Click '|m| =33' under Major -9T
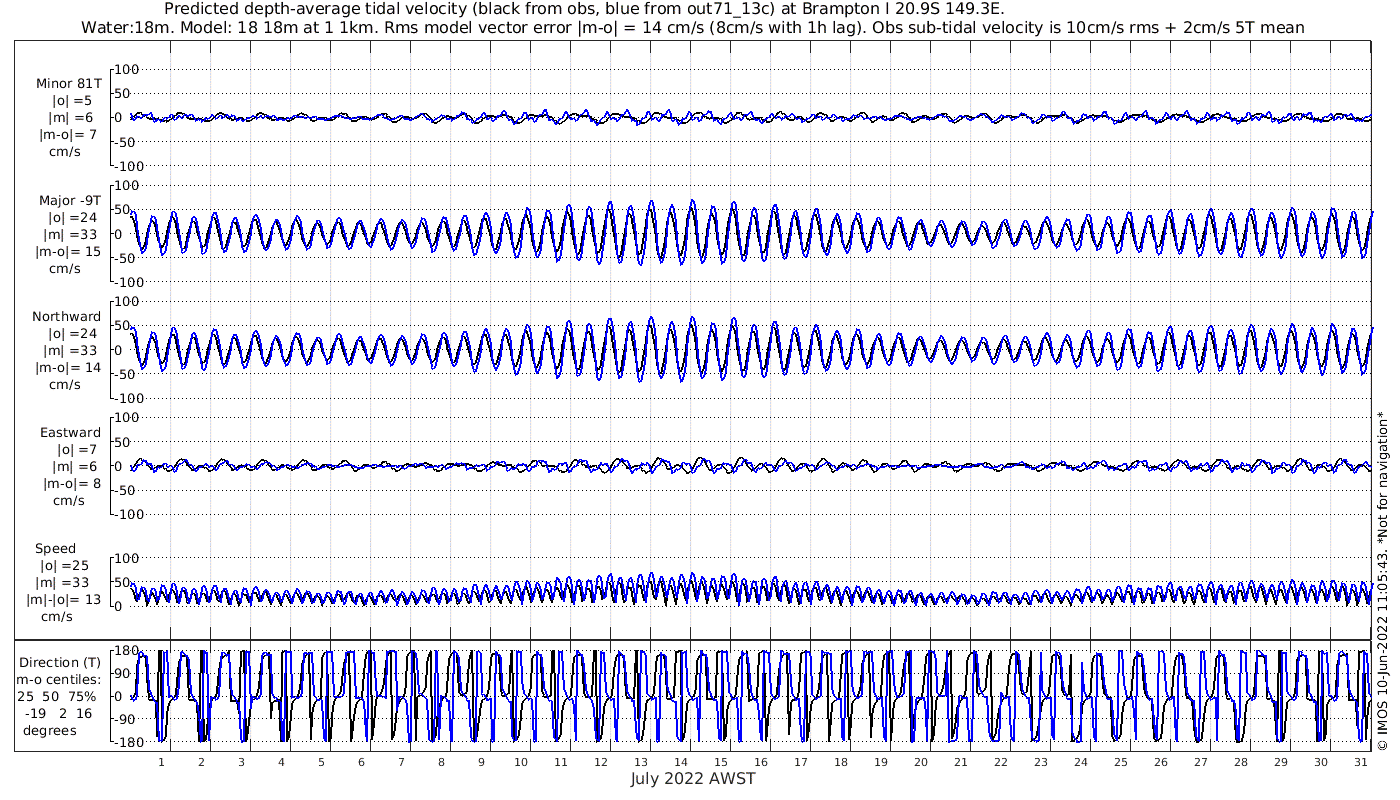The width and height of the screenshot is (1400, 800). [72, 235]
